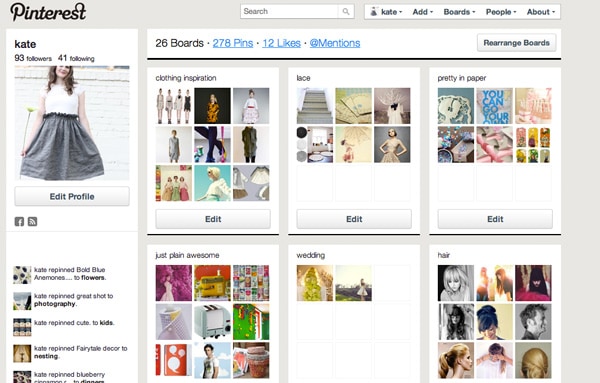The image size is (600, 383).
Task: Open kate's large profile photo
Action: coord(72,123)
